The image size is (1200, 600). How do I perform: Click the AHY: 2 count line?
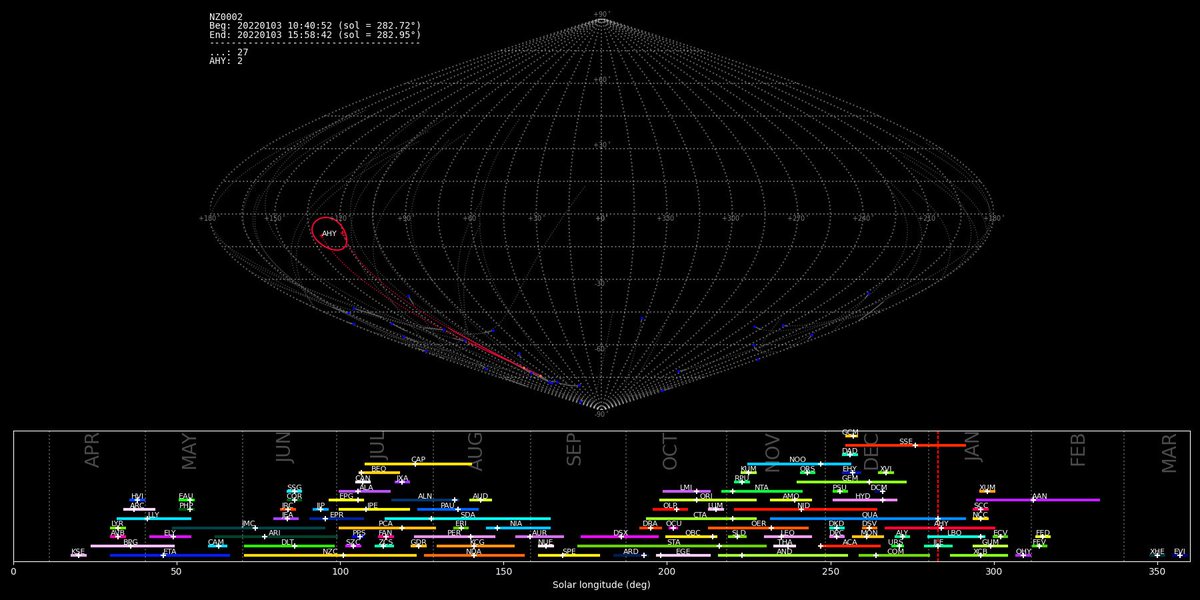(x=226, y=61)
